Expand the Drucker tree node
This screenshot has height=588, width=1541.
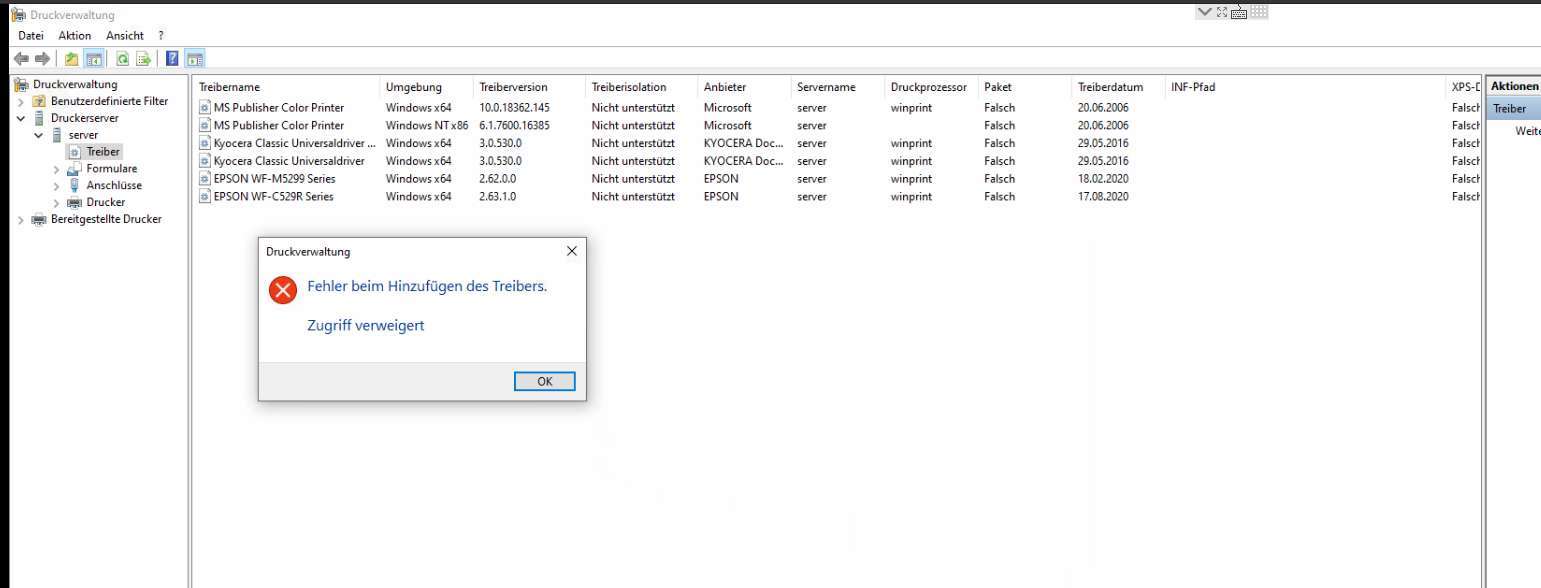point(57,202)
